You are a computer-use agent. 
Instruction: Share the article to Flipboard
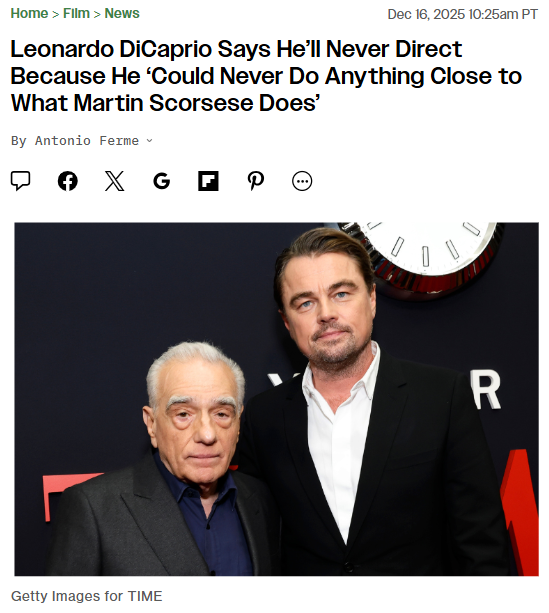208,181
